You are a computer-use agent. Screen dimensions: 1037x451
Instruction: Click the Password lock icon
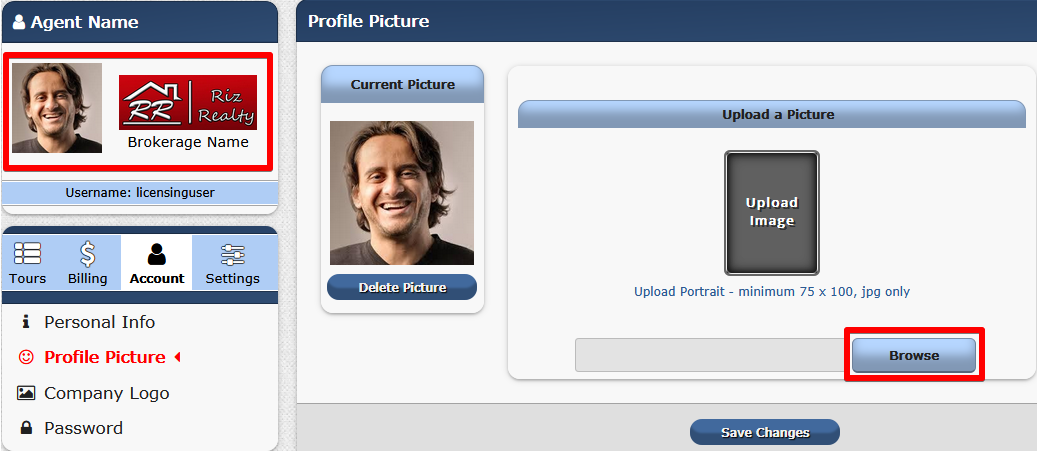click(26, 428)
